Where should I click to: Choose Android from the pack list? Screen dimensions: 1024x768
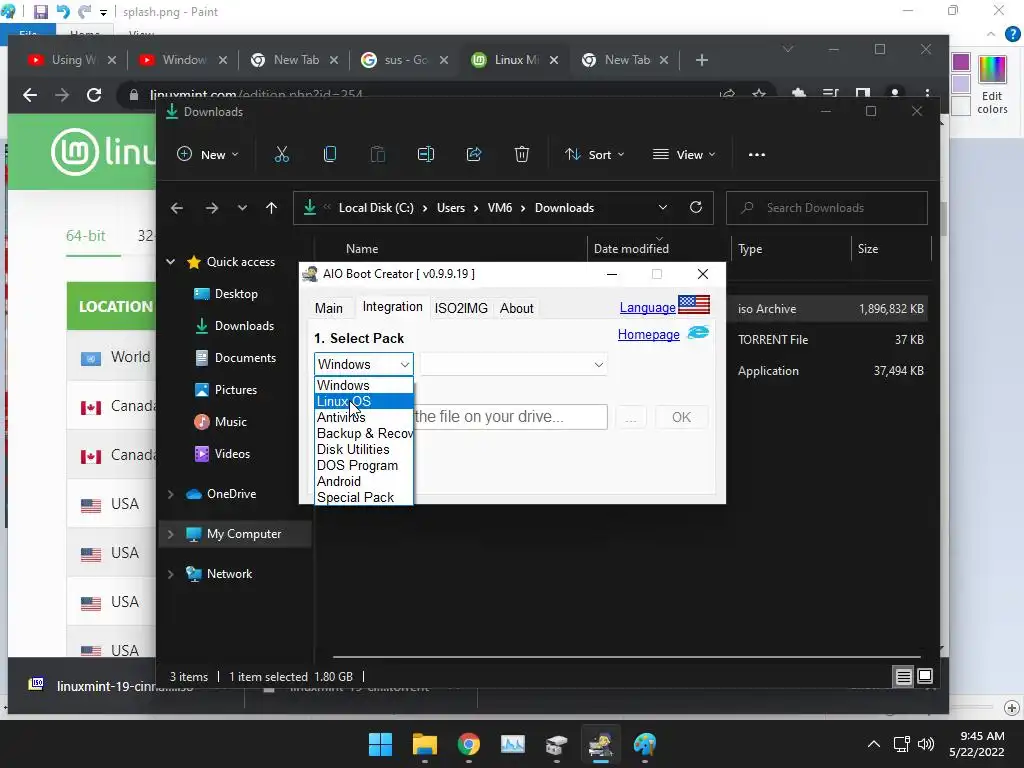click(364, 481)
